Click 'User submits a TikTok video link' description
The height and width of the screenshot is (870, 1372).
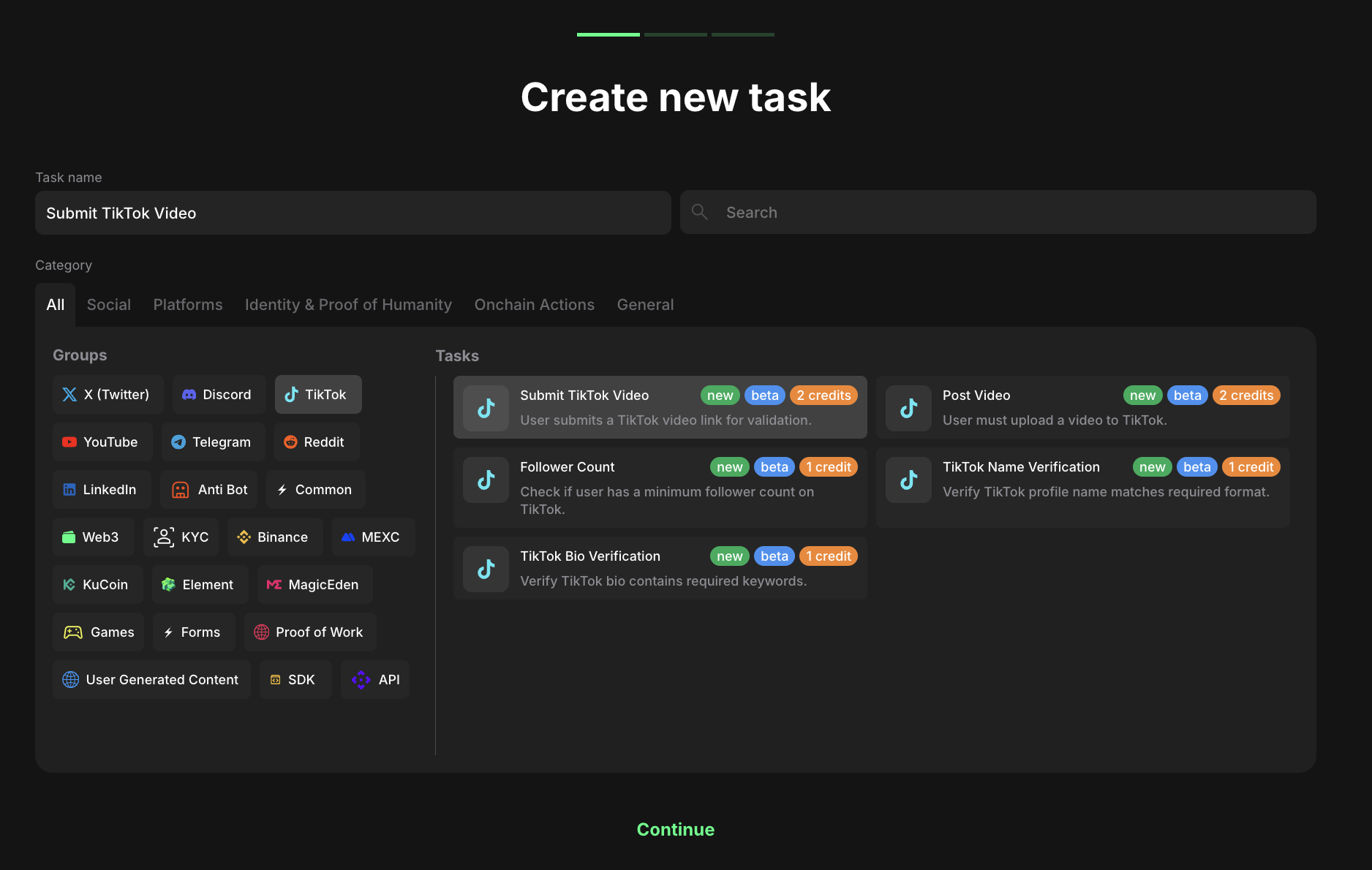click(666, 420)
